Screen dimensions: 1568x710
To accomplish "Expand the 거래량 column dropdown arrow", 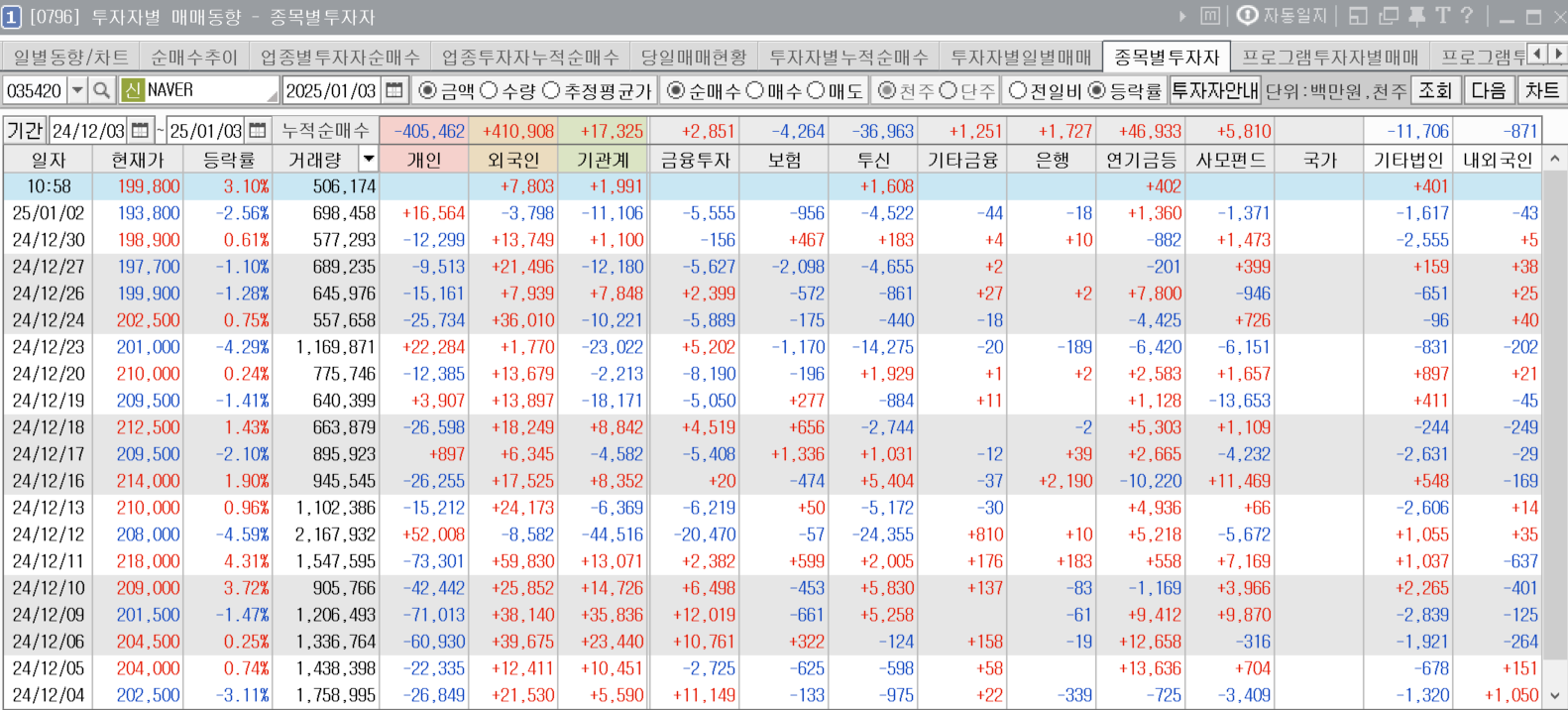I will (369, 160).
